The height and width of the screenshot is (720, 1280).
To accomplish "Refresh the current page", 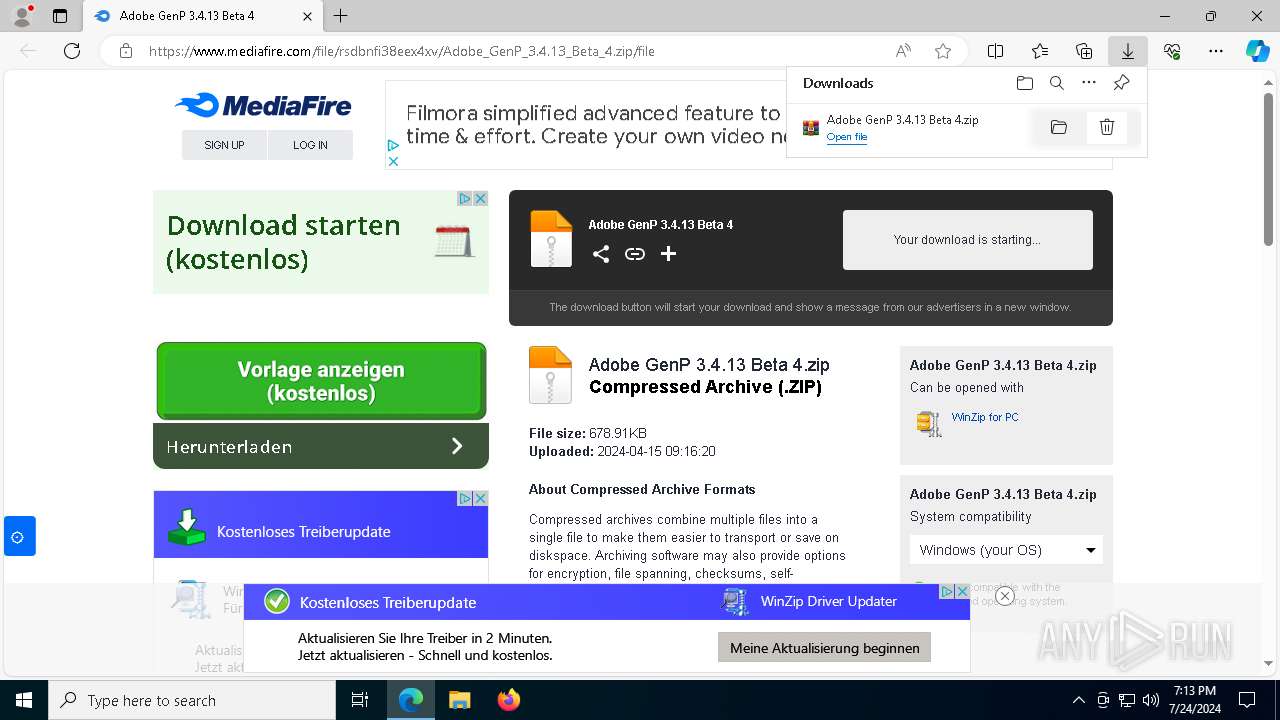I will tap(72, 51).
